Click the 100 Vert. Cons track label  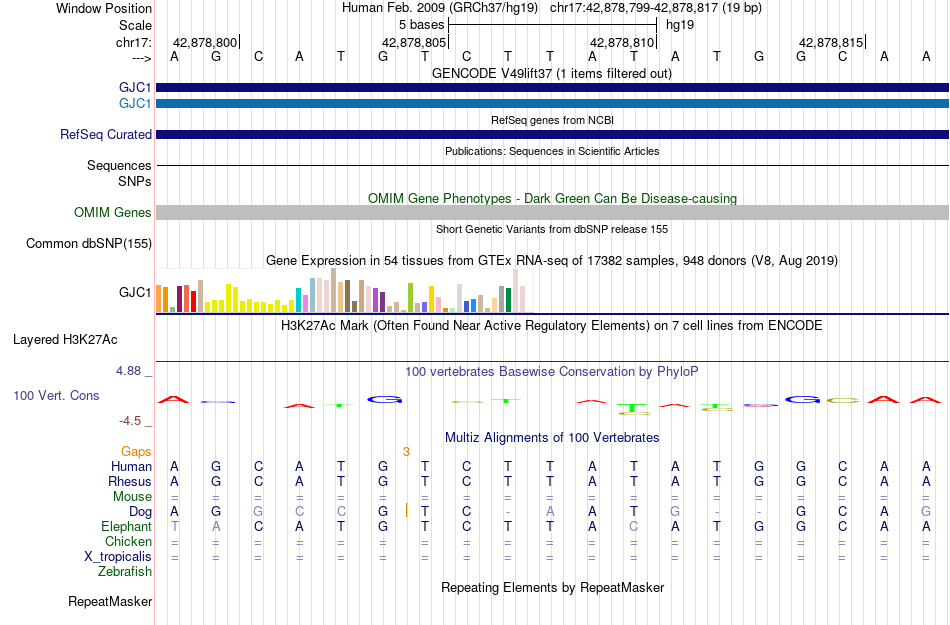point(56,395)
